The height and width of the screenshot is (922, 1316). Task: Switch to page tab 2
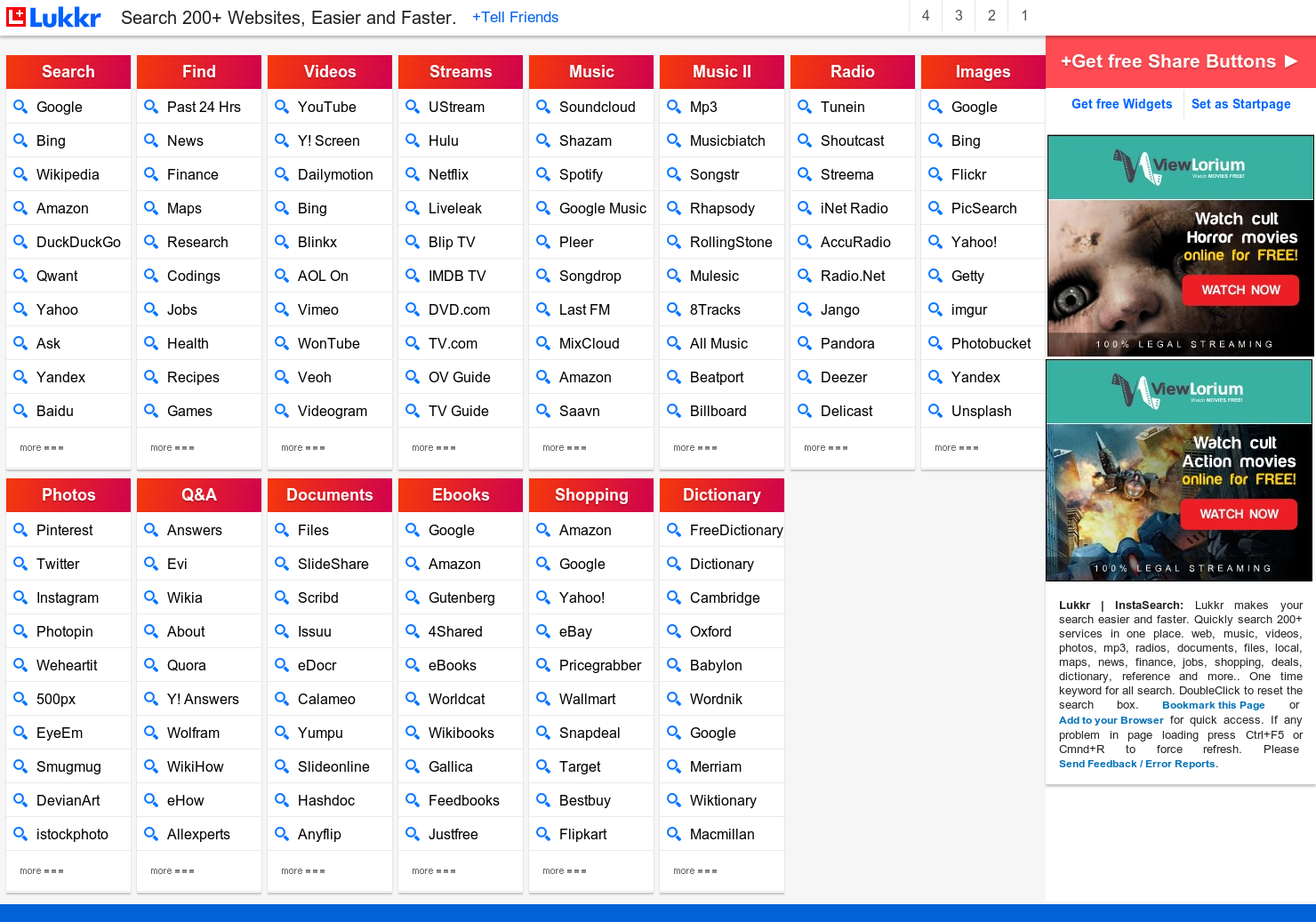click(x=991, y=16)
